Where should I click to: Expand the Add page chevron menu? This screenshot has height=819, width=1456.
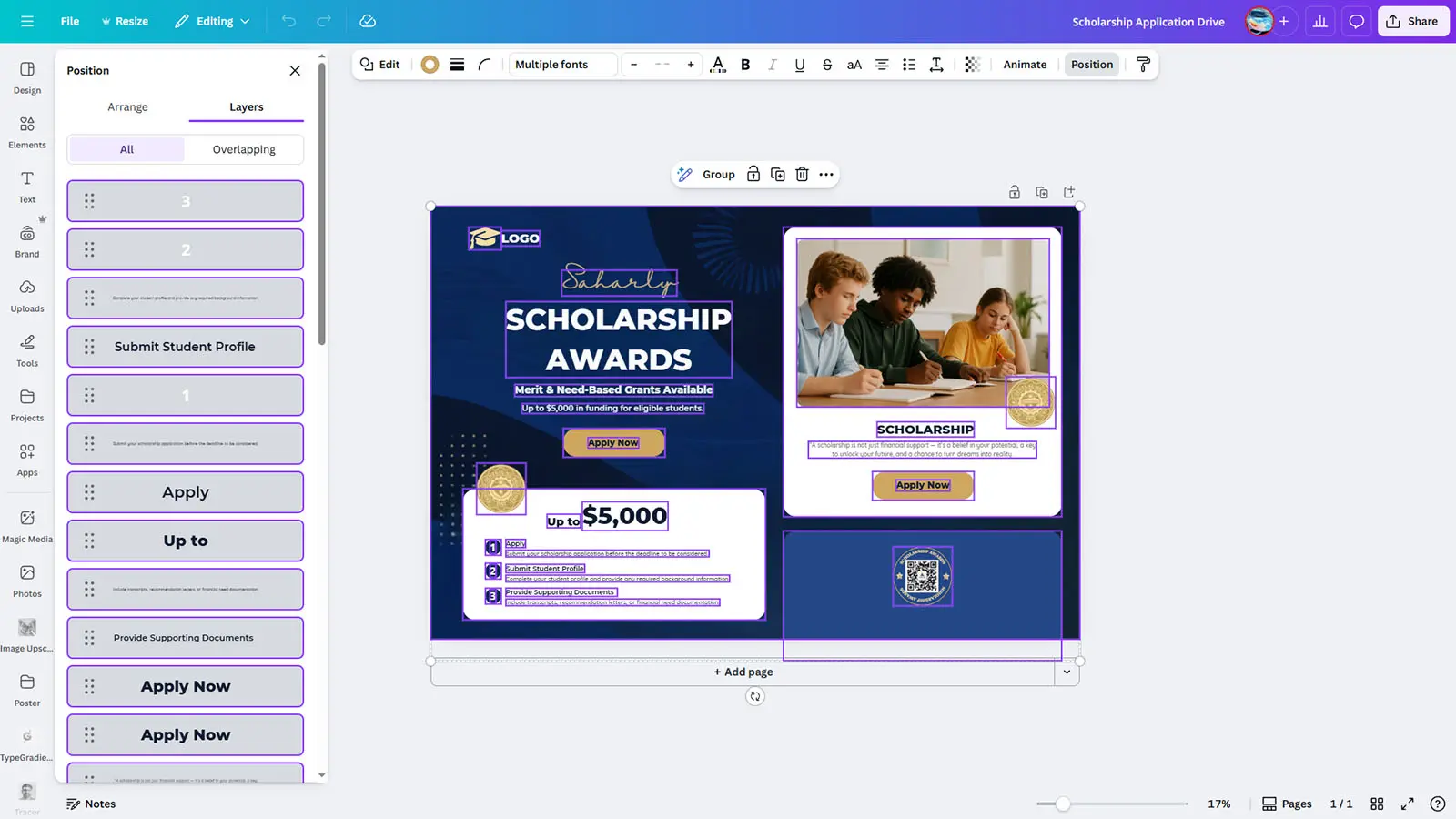[x=1067, y=672]
